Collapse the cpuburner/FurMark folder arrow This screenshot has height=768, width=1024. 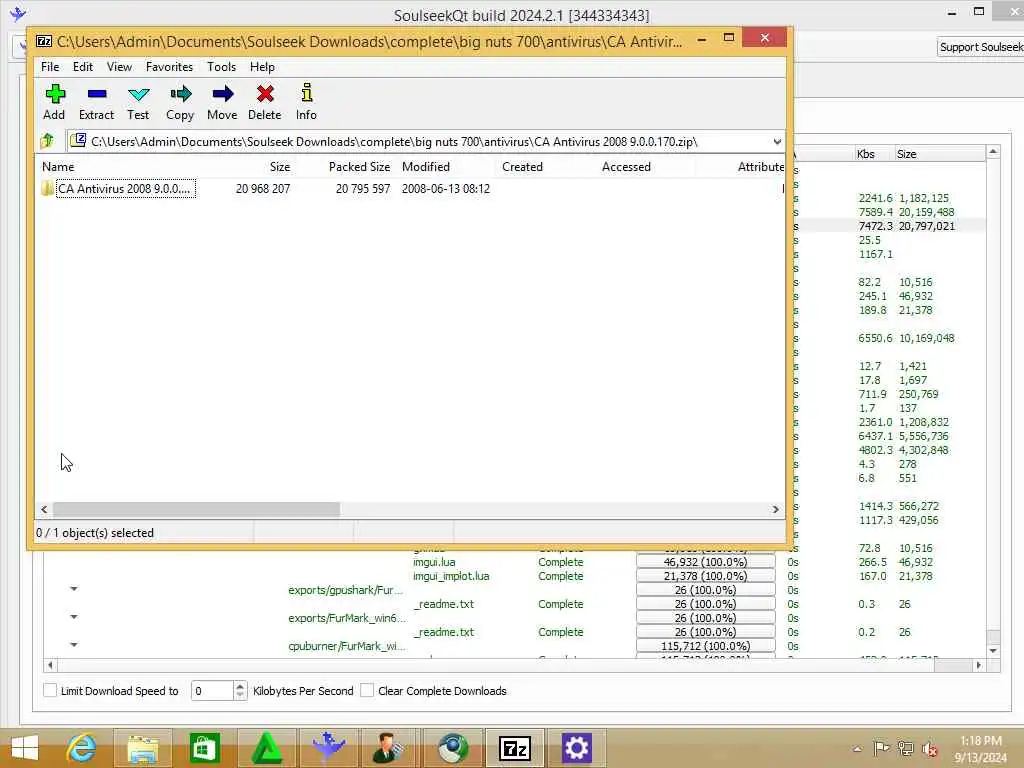[x=74, y=645]
